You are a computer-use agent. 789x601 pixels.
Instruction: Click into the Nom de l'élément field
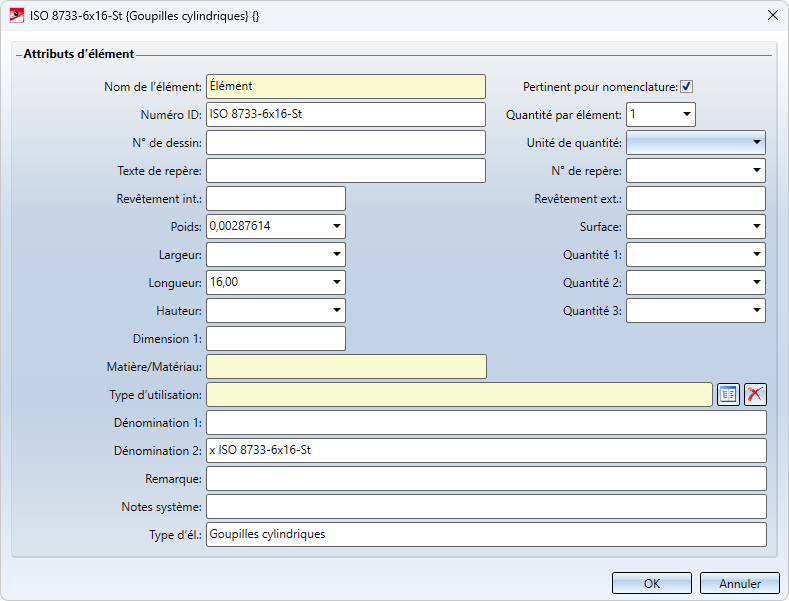(345, 87)
